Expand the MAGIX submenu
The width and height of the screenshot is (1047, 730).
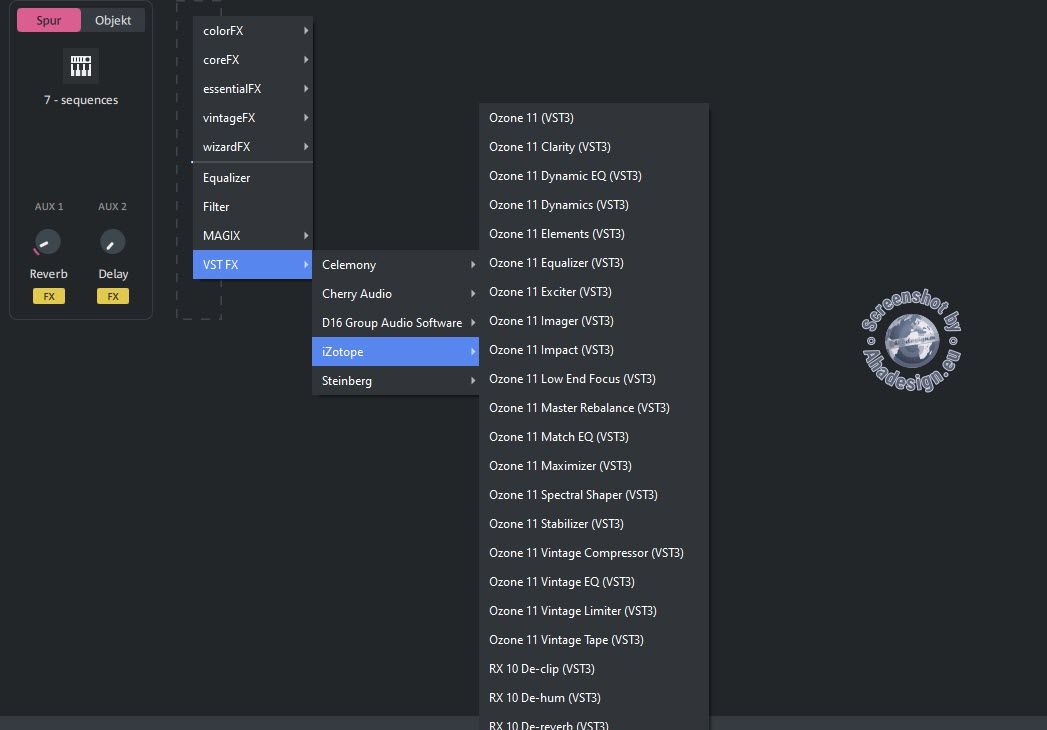[253, 236]
